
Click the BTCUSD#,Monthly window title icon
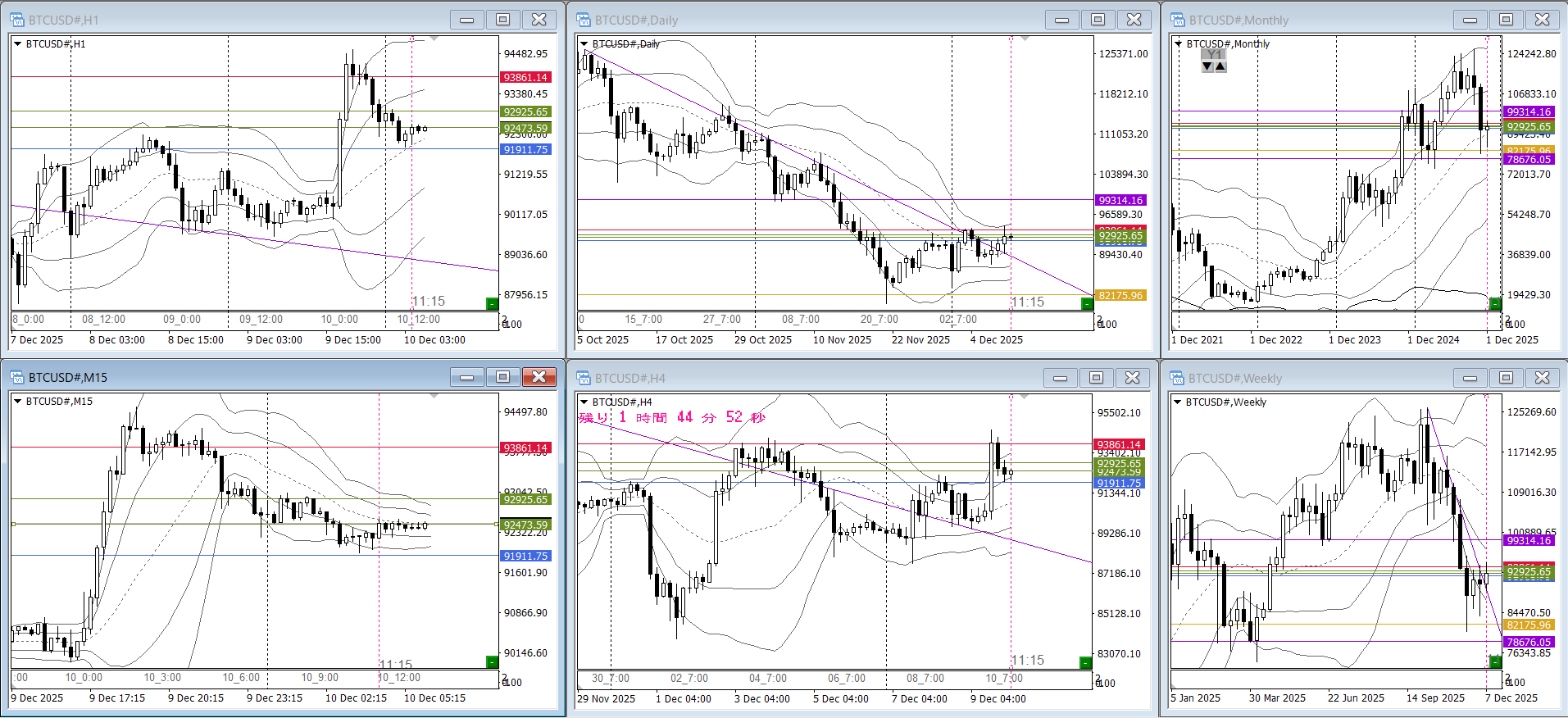coord(1178,20)
